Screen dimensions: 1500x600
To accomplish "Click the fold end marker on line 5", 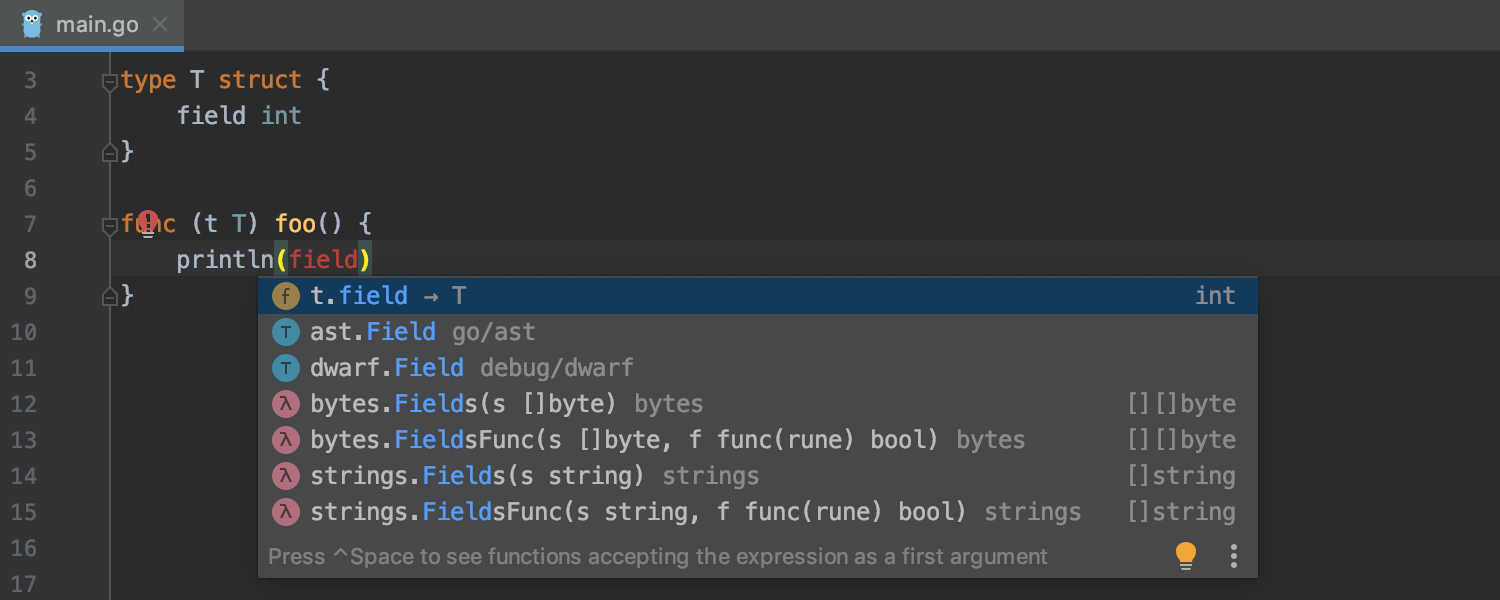I will coord(110,152).
